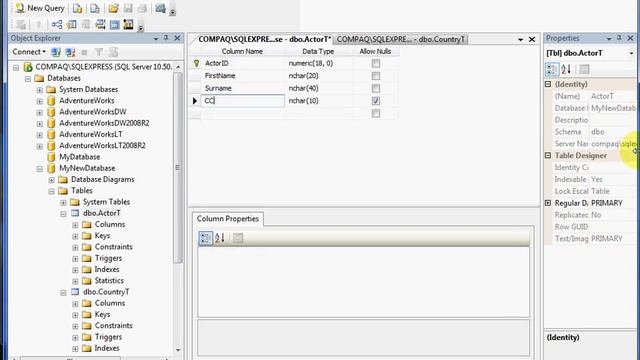Click the Set Primary Key icon in designer toolbar

(38, 25)
